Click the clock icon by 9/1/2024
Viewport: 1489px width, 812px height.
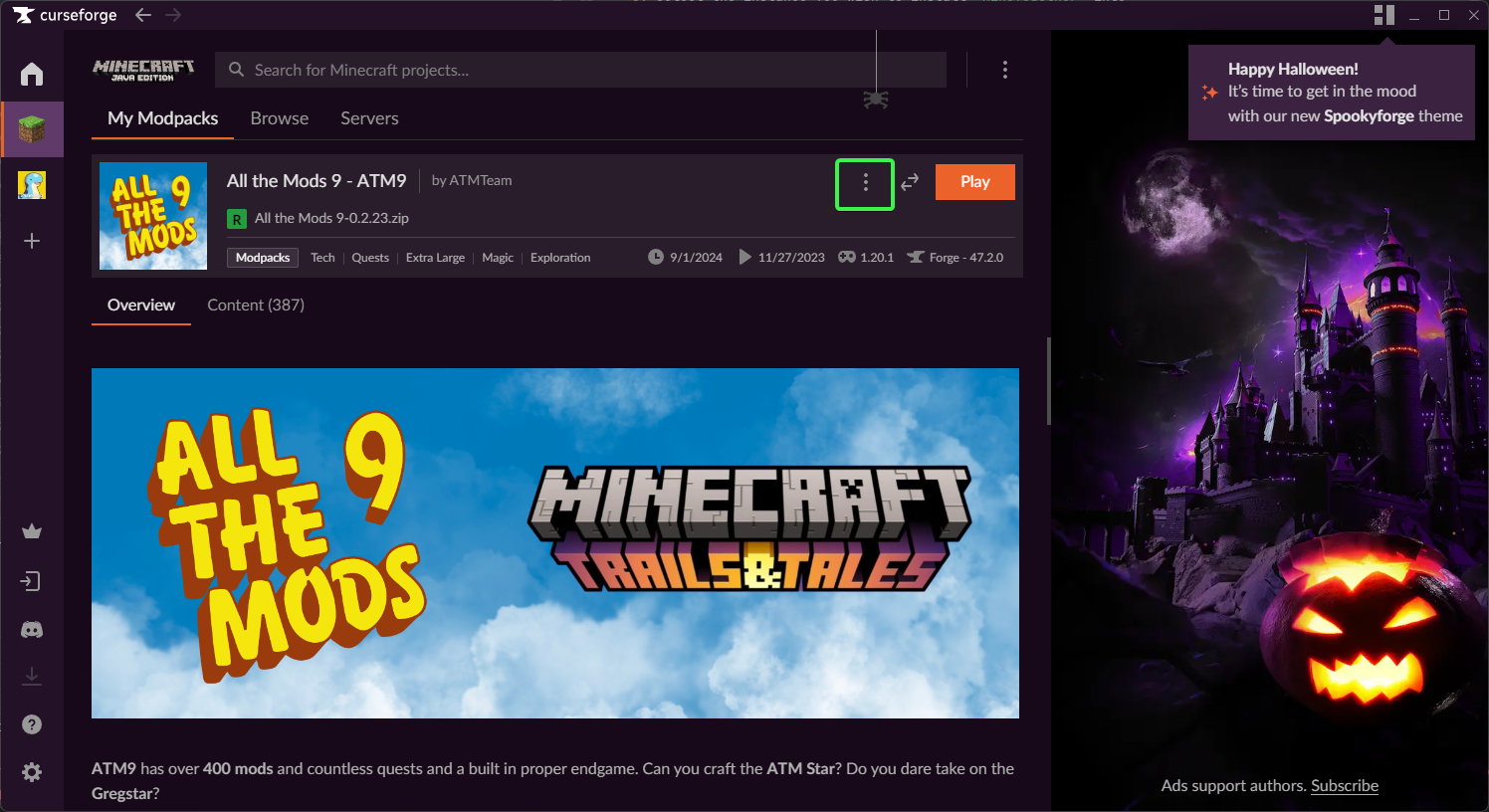[656, 257]
